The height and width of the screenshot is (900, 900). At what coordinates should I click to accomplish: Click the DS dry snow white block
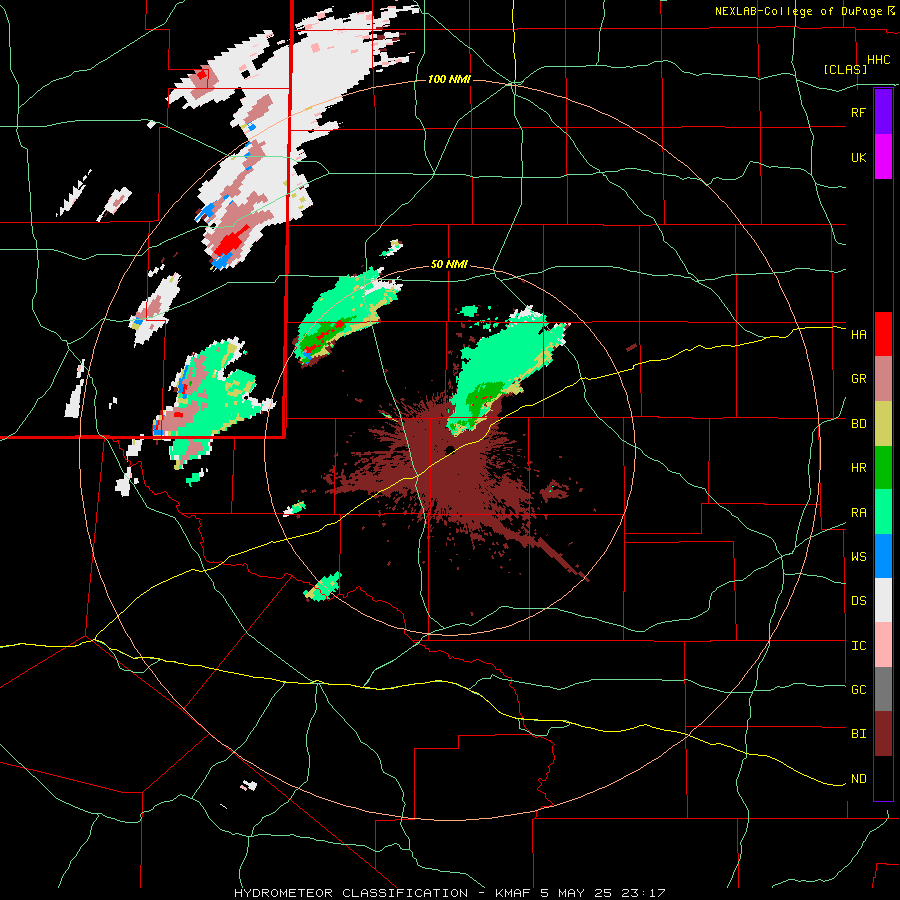(x=883, y=600)
